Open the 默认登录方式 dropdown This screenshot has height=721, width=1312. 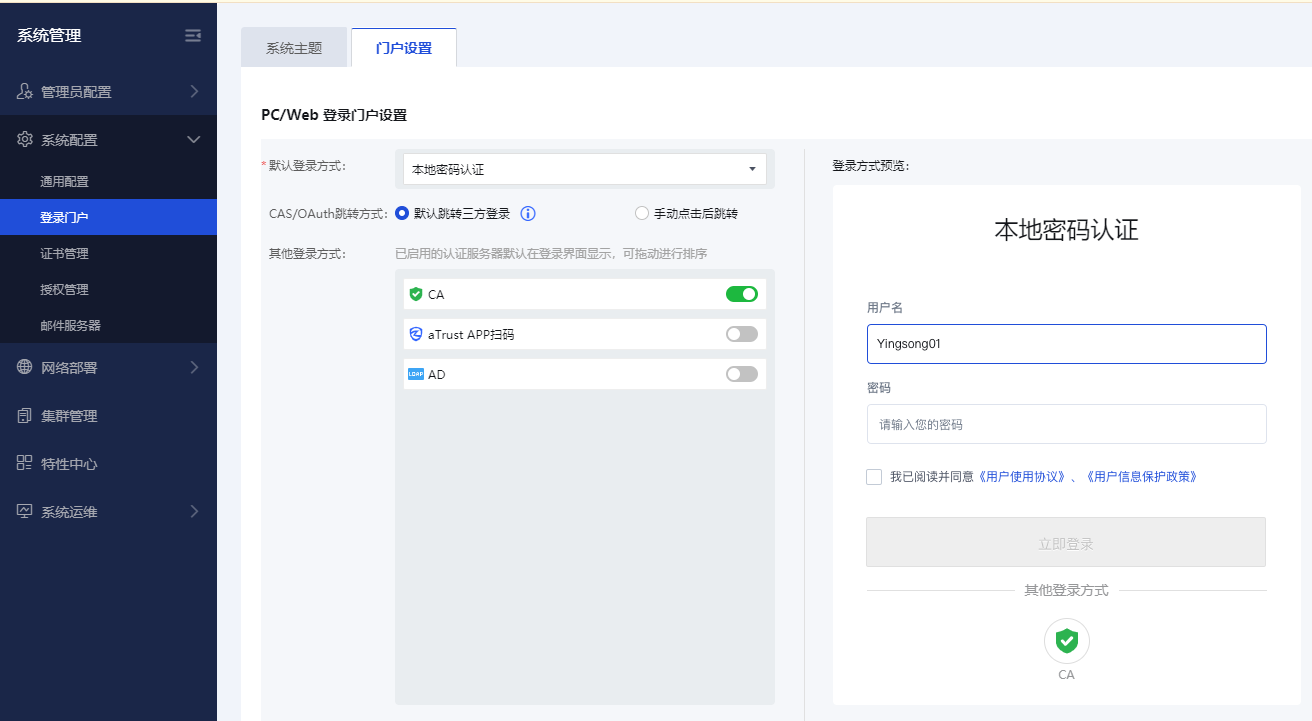(584, 170)
